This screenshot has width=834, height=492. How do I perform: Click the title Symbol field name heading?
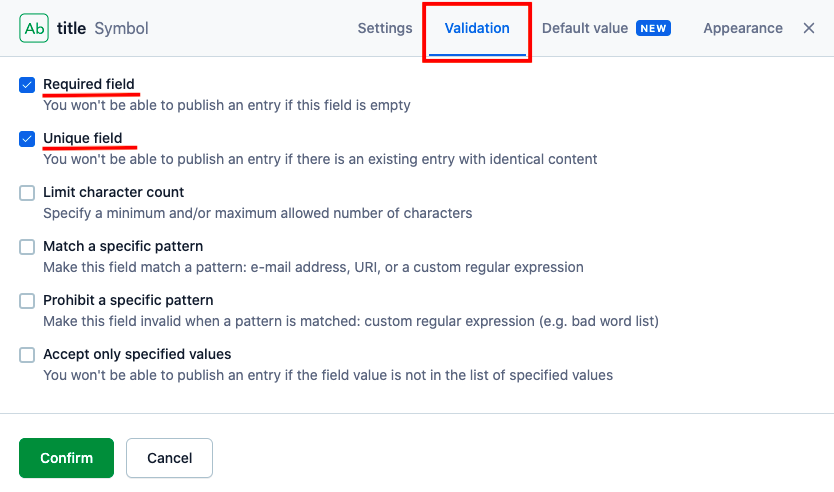[x=103, y=28]
